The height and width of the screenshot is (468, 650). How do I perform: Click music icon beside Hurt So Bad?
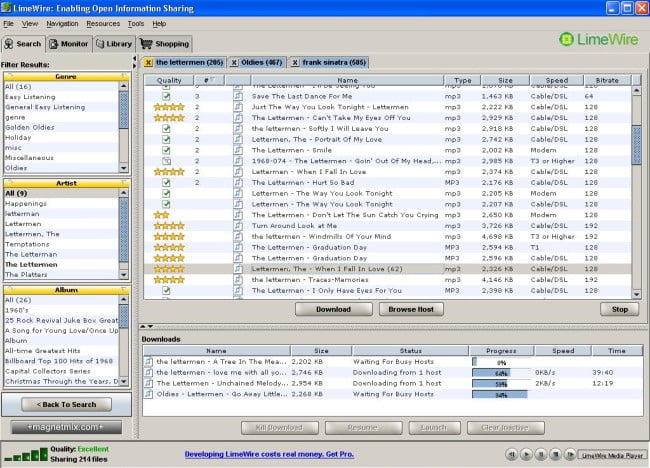(x=238, y=182)
